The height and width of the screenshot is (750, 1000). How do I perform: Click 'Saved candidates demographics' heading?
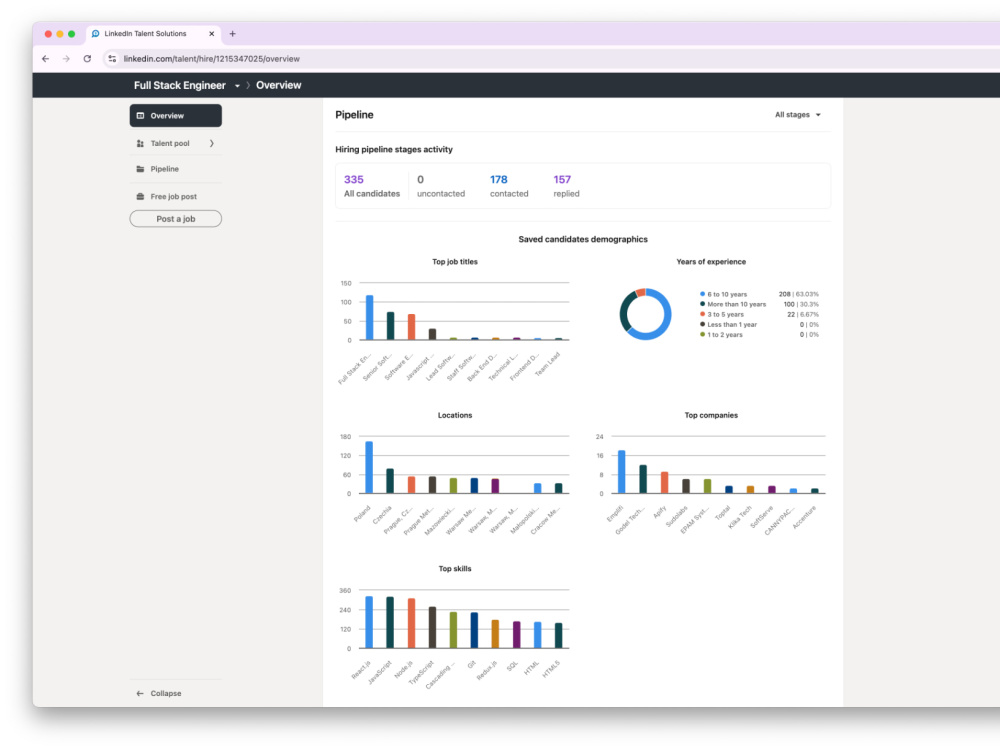coord(583,239)
